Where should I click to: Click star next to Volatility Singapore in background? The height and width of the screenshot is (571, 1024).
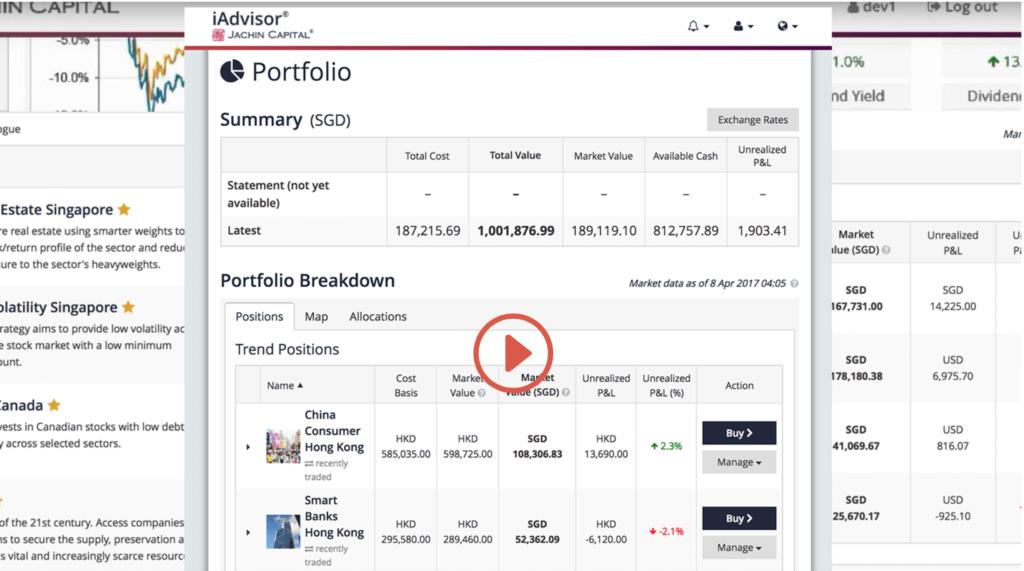click(x=128, y=306)
